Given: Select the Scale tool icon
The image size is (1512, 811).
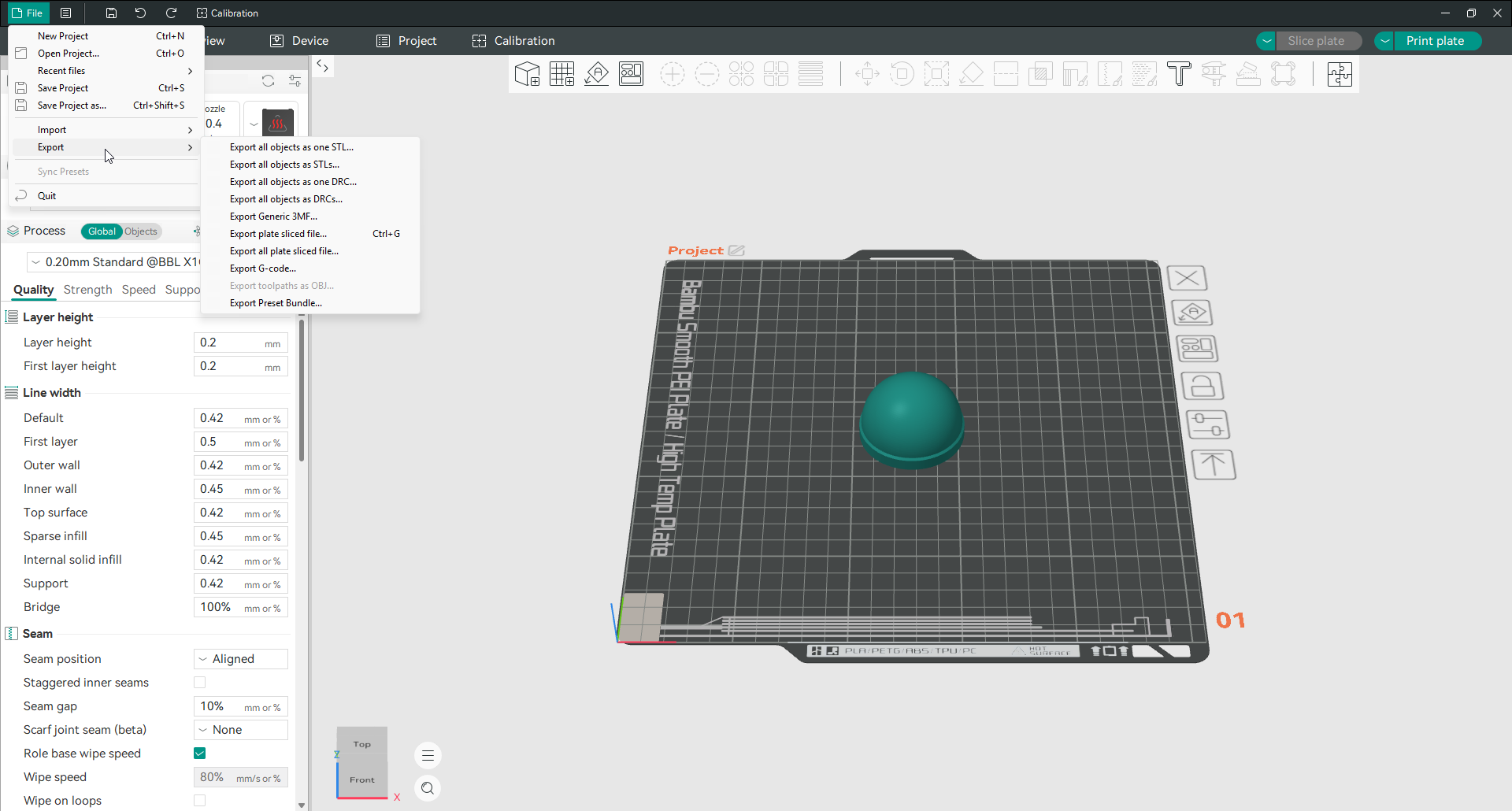Looking at the screenshot, I should pos(936,74).
